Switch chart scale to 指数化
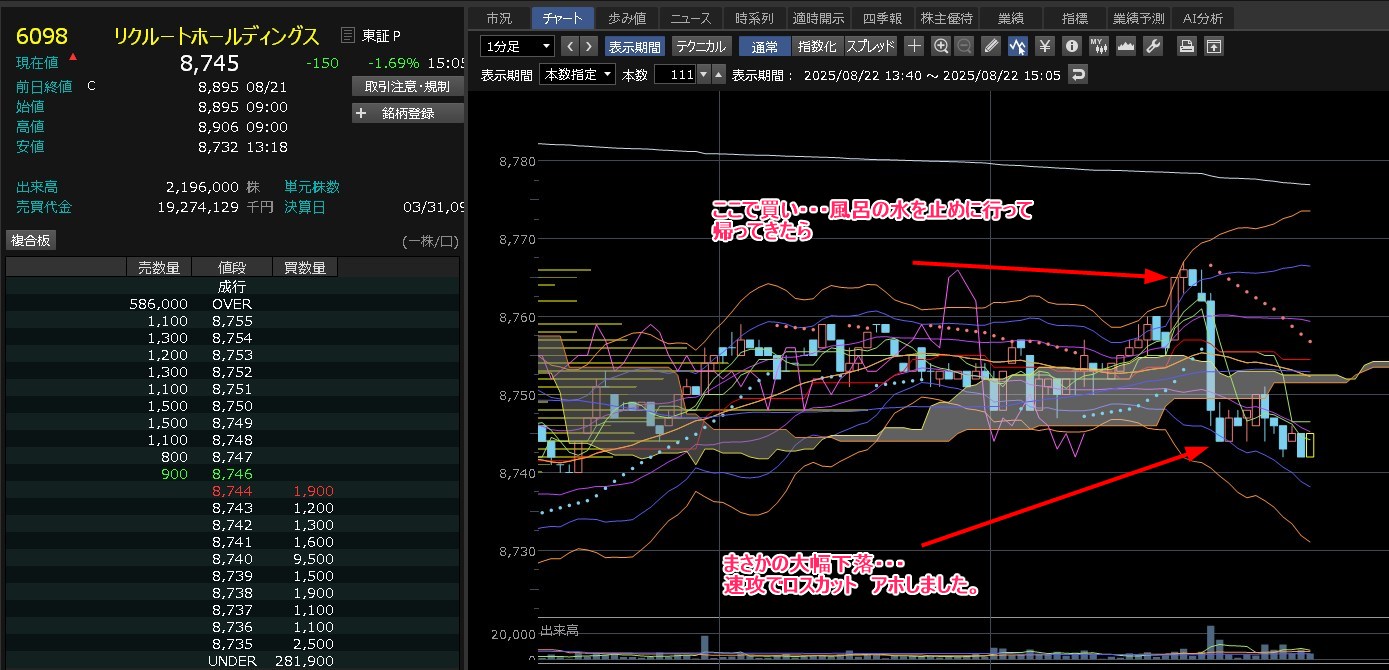1389x670 pixels. tap(817, 46)
